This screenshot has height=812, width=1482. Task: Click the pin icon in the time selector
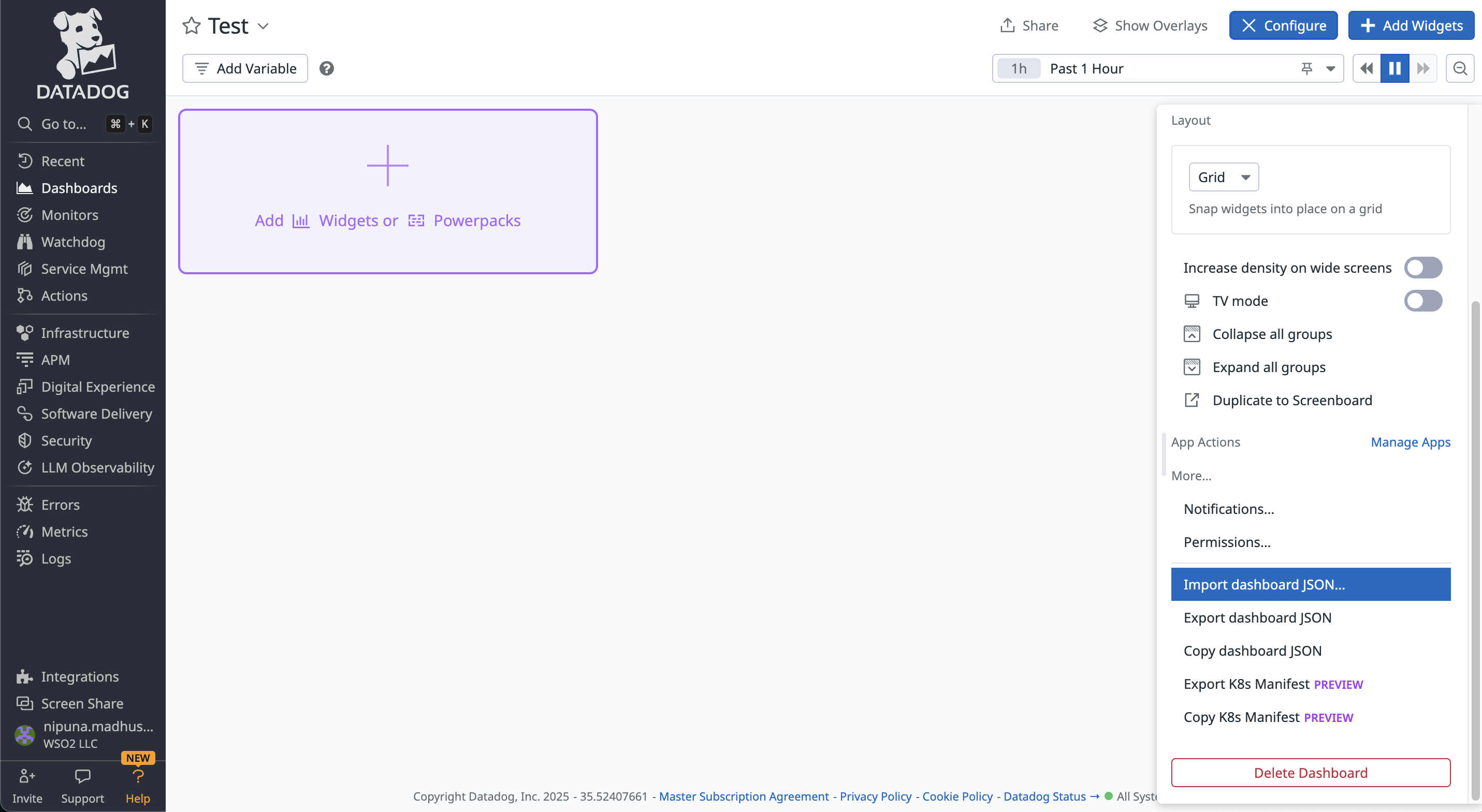(1306, 68)
